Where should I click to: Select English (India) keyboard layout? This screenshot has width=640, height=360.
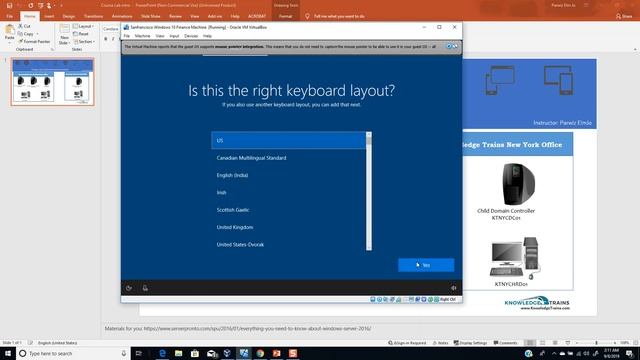pyautogui.click(x=289, y=175)
